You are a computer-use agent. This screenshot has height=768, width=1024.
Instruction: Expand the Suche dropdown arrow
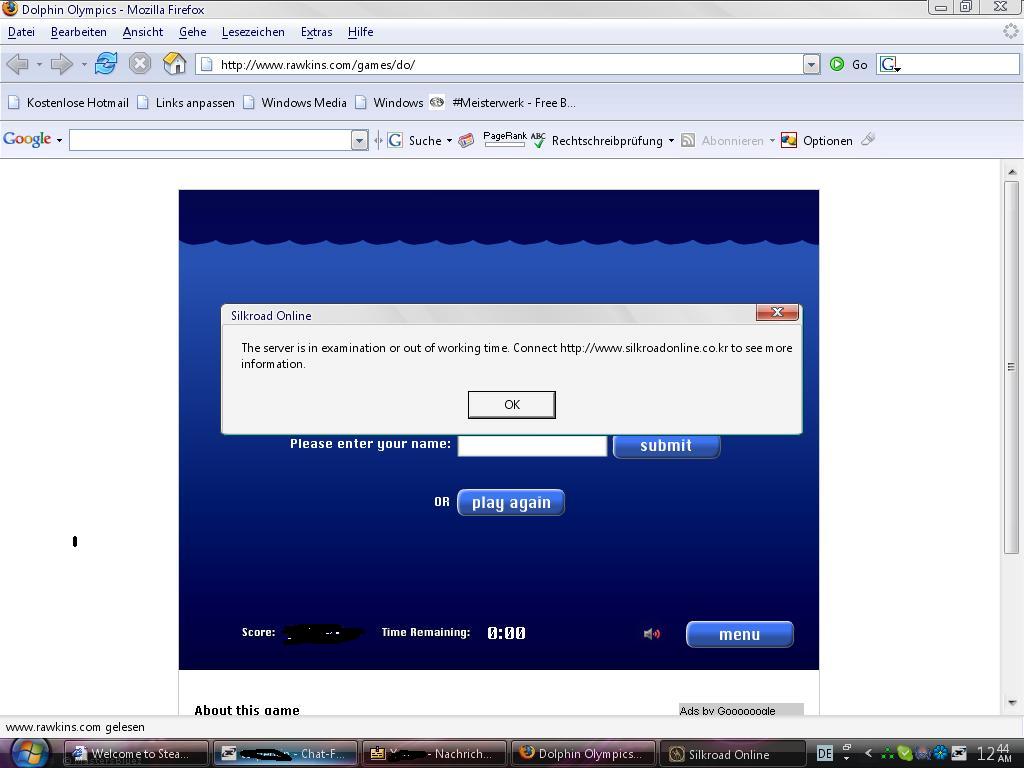tap(449, 141)
